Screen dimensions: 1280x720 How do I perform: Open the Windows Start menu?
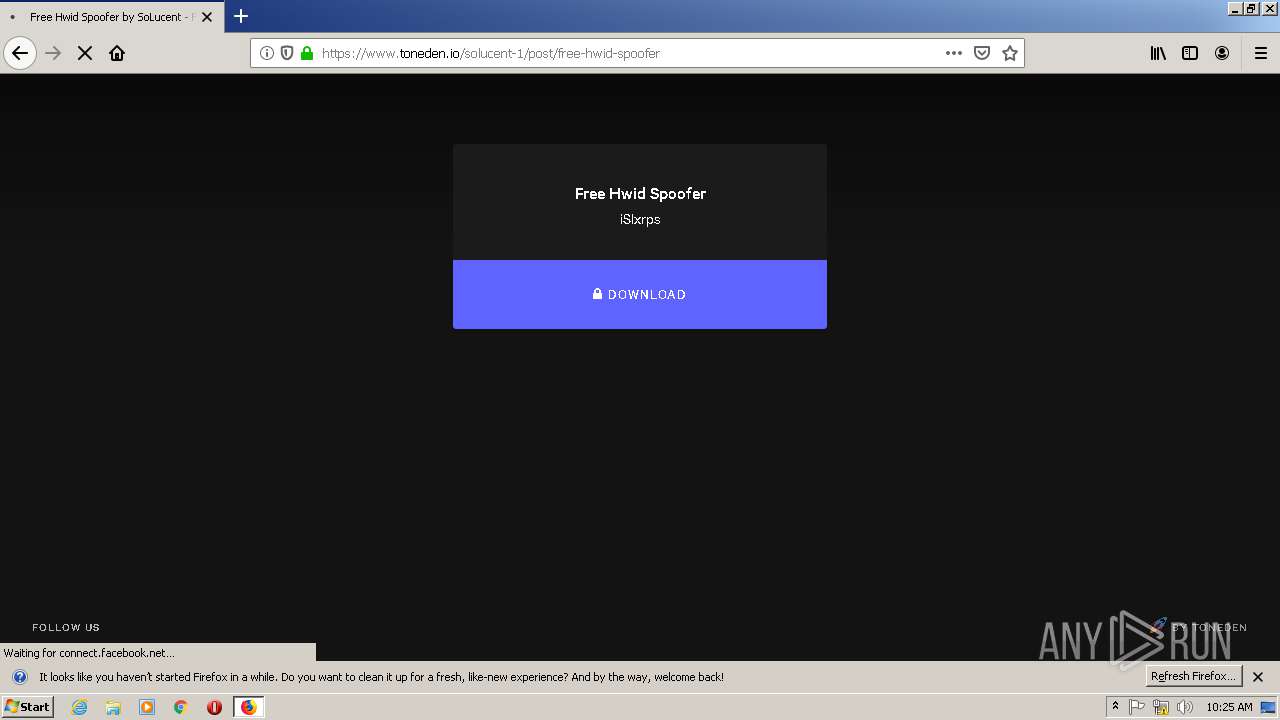pos(27,707)
